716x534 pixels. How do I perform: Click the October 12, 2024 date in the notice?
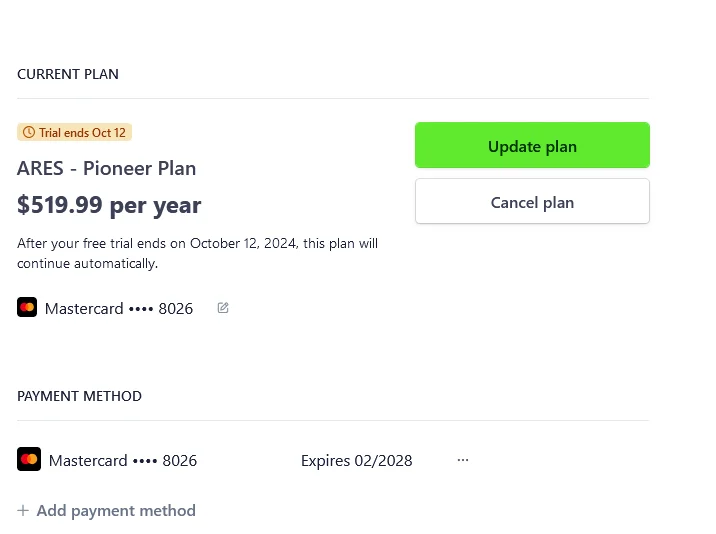click(x=243, y=243)
